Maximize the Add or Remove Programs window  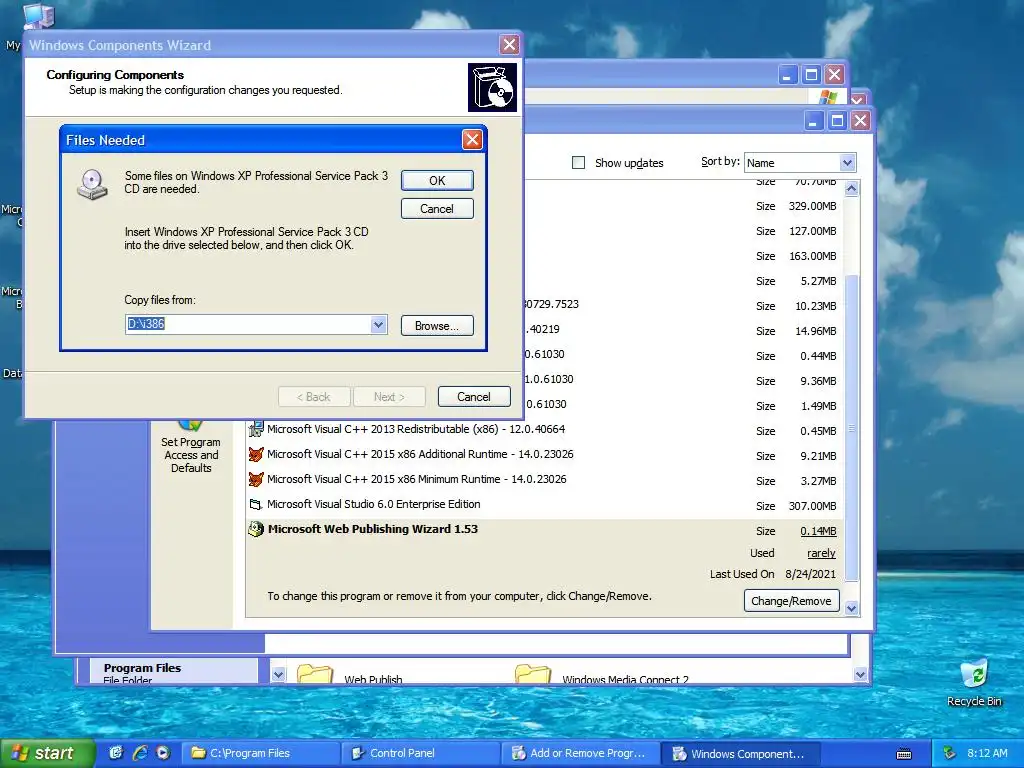837,121
